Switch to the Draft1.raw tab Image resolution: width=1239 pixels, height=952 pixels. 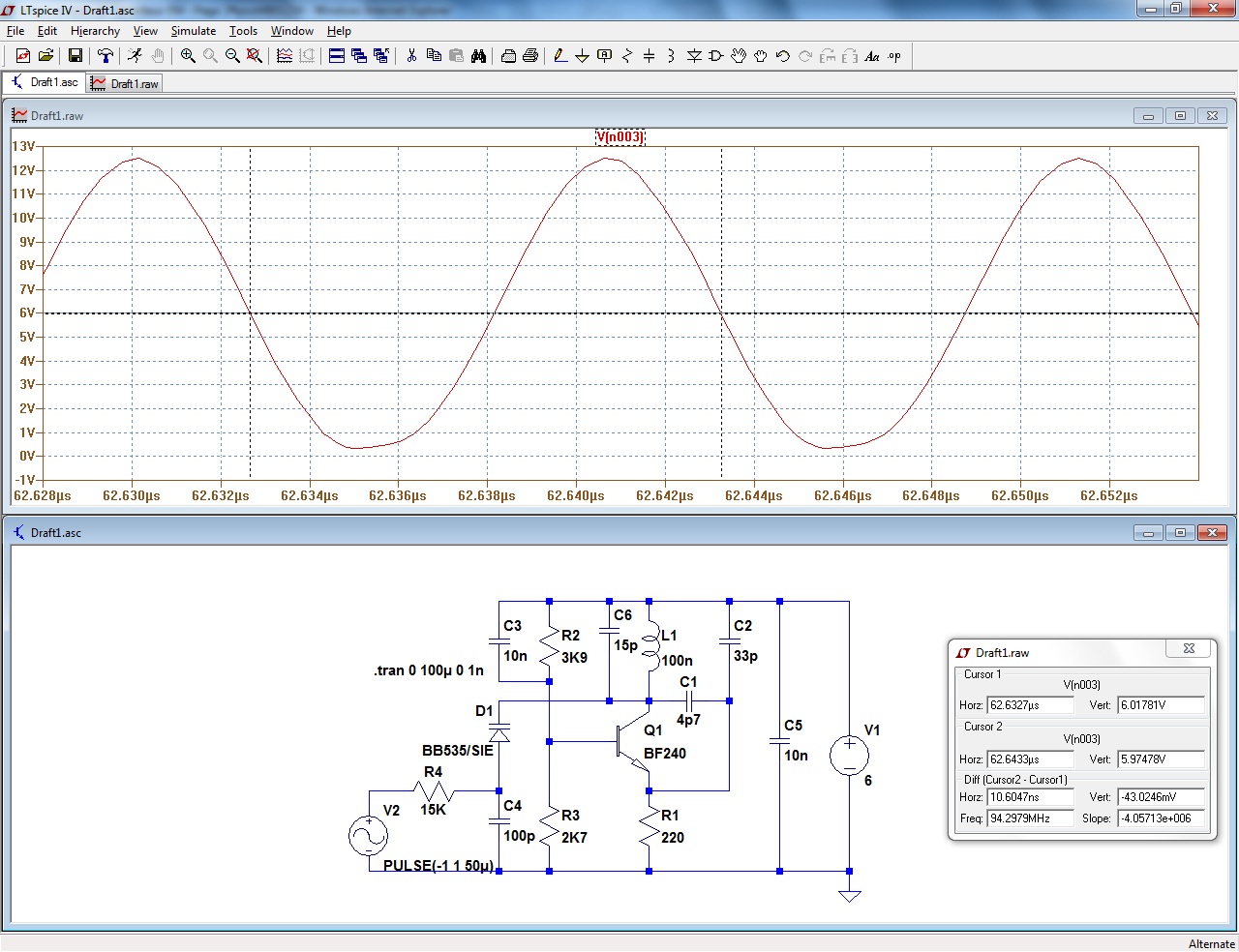[x=125, y=84]
